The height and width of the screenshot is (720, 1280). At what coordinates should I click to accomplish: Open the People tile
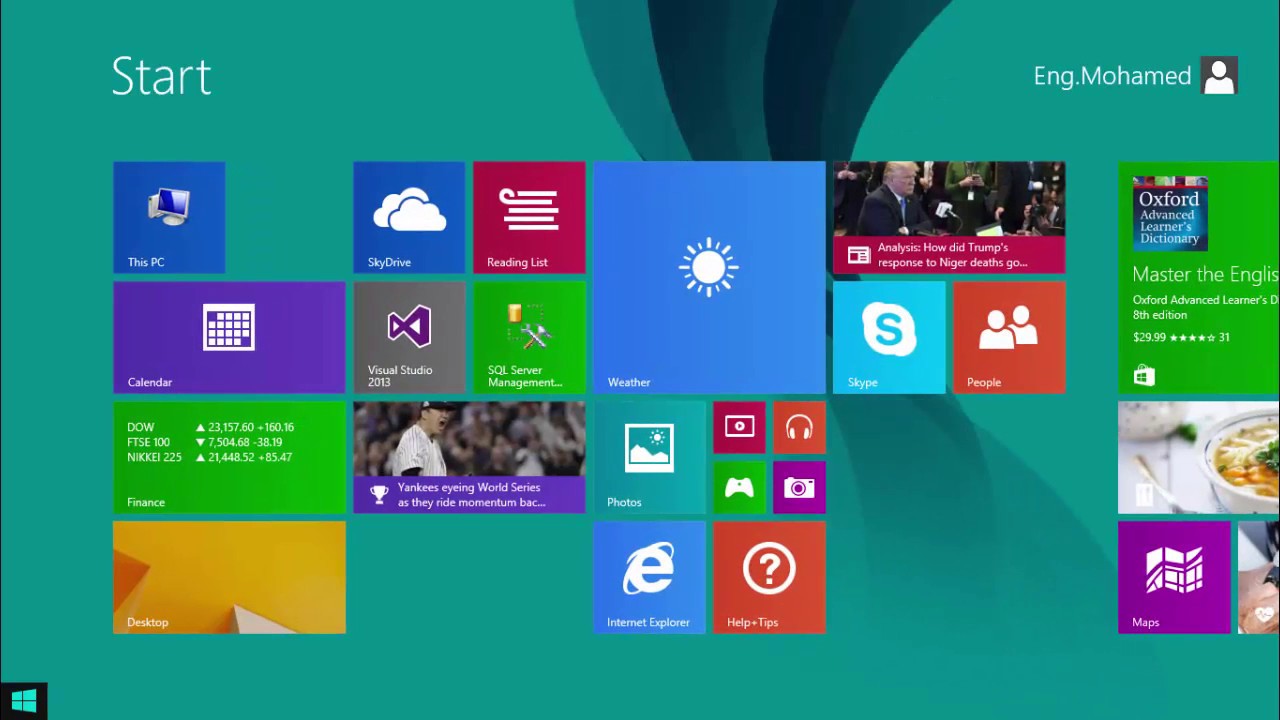(x=1009, y=337)
